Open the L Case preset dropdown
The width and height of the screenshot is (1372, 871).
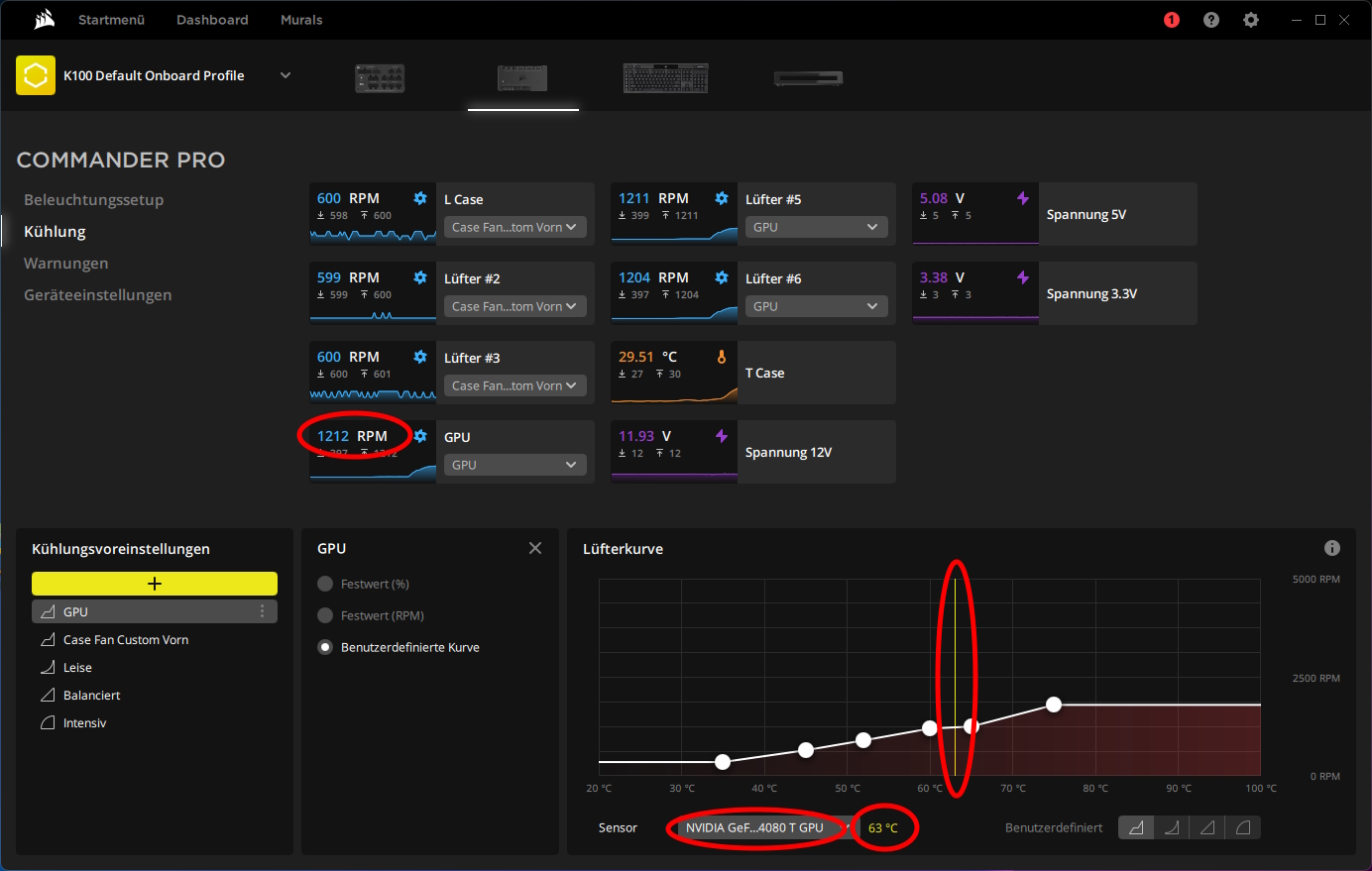pyautogui.click(x=514, y=227)
